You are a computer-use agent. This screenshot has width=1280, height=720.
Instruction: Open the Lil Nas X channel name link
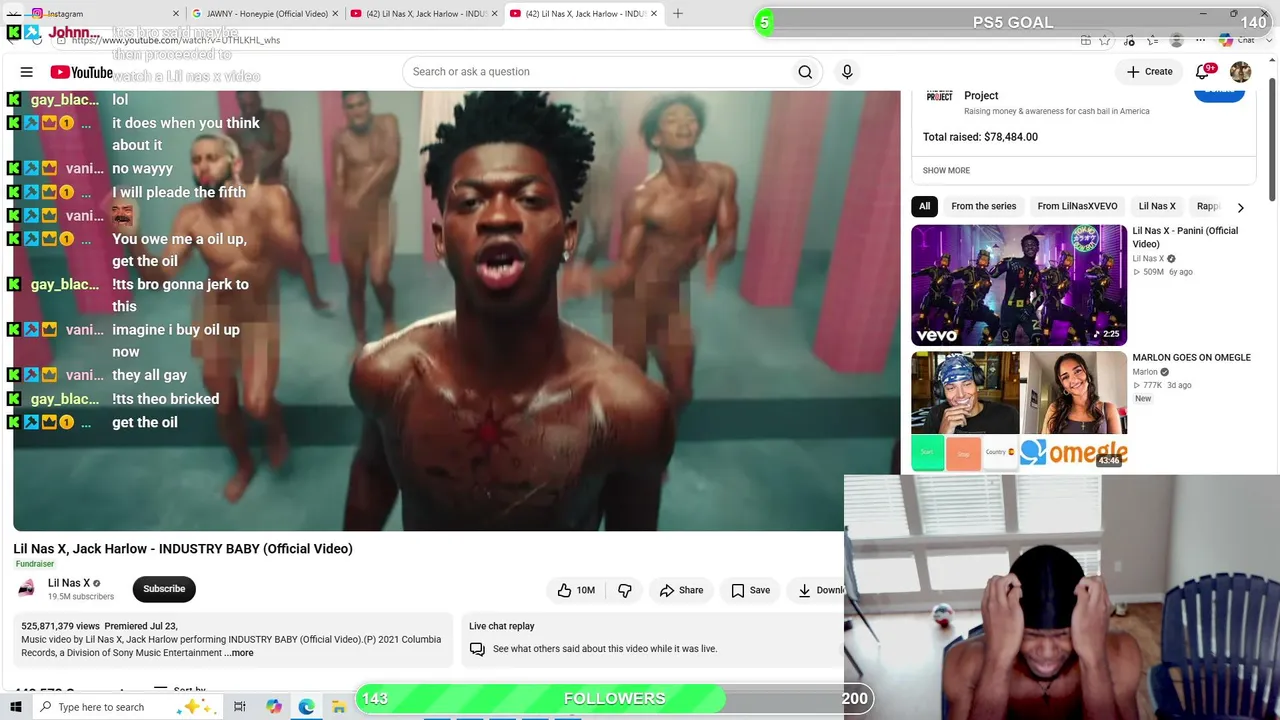[69, 583]
